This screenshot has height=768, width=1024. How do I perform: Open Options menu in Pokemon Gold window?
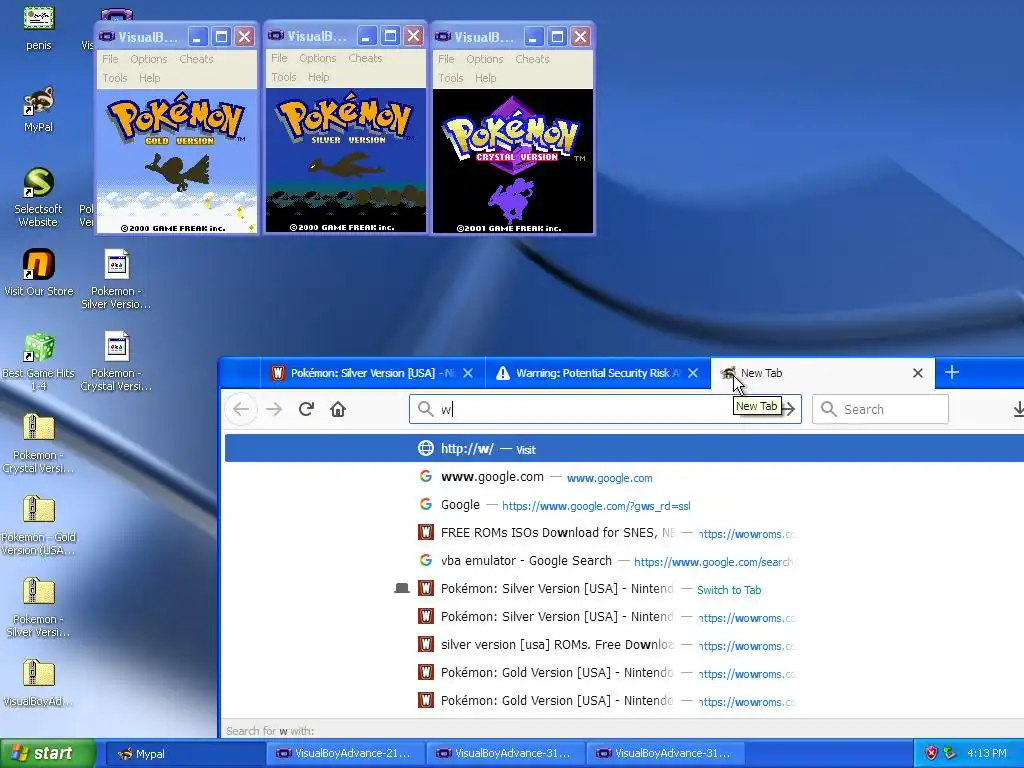(149, 59)
